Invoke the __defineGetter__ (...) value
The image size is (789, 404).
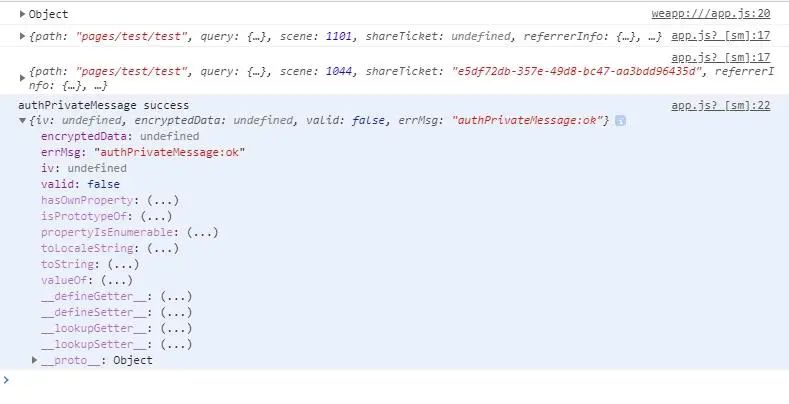(x=176, y=296)
